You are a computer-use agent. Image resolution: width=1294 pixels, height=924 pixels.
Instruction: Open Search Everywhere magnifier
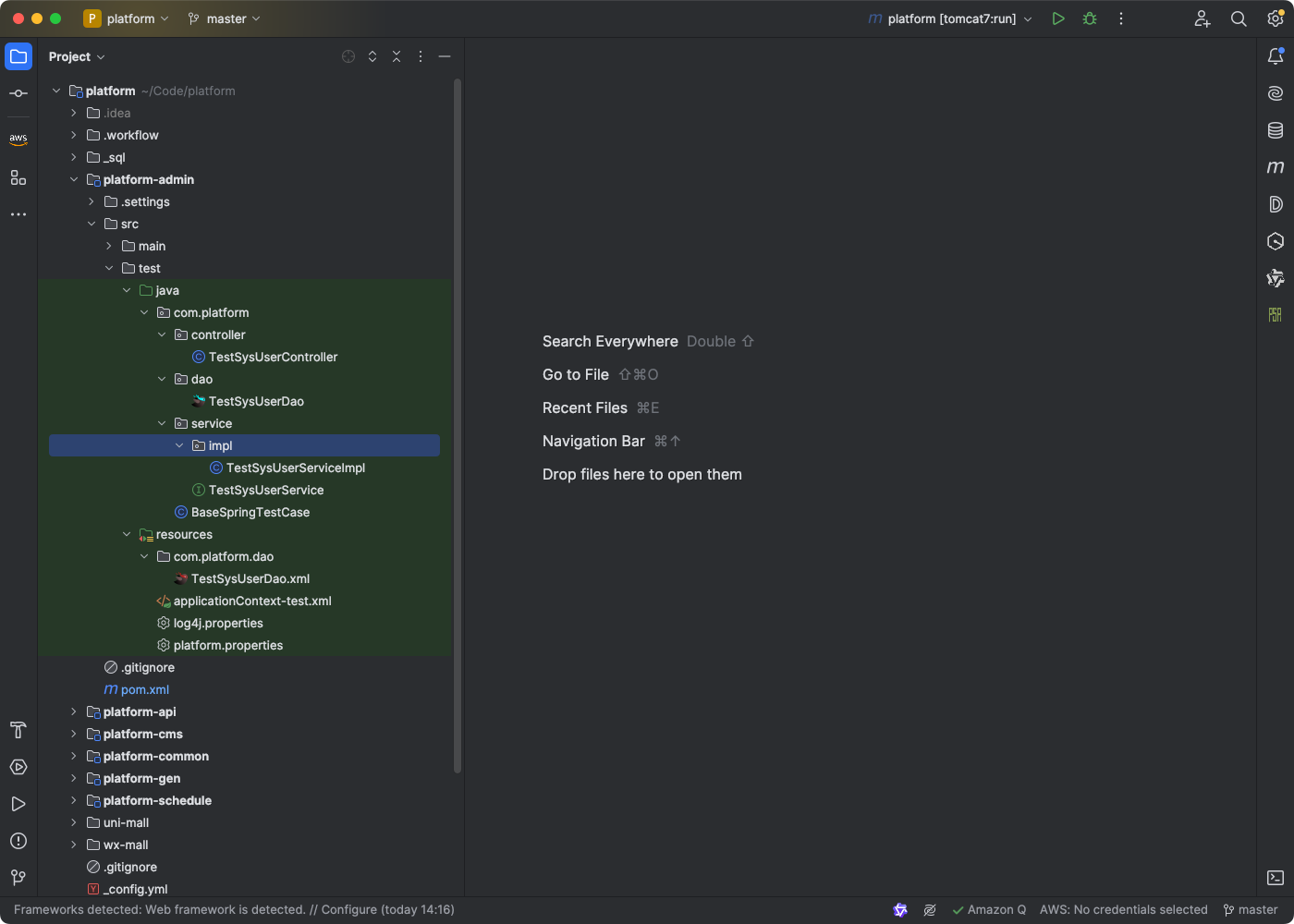tap(1239, 18)
